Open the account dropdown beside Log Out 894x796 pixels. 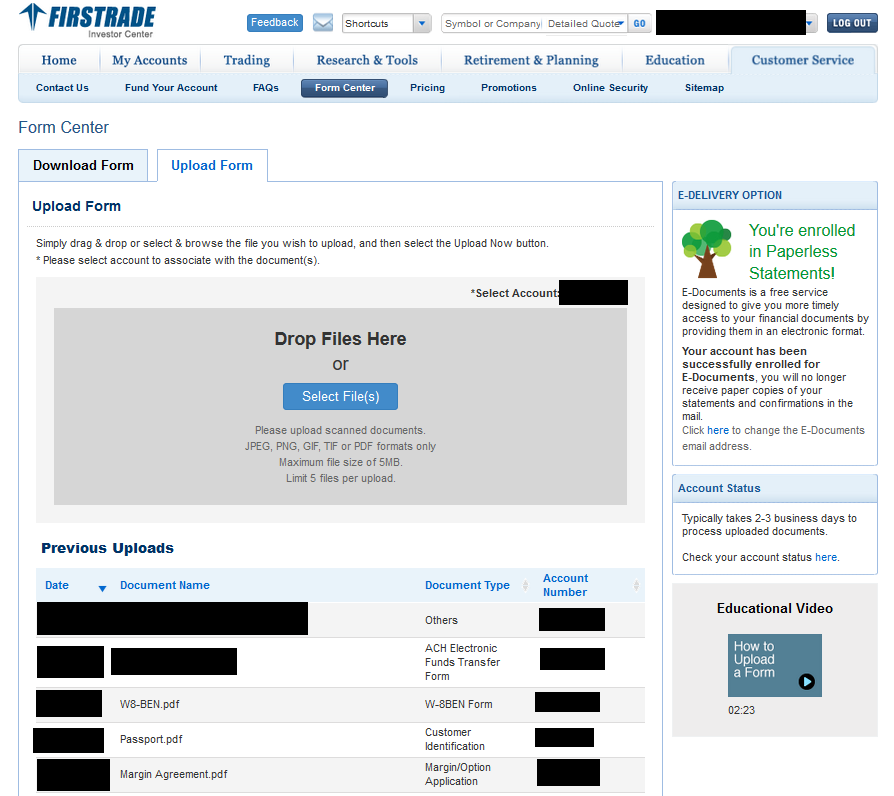click(810, 23)
